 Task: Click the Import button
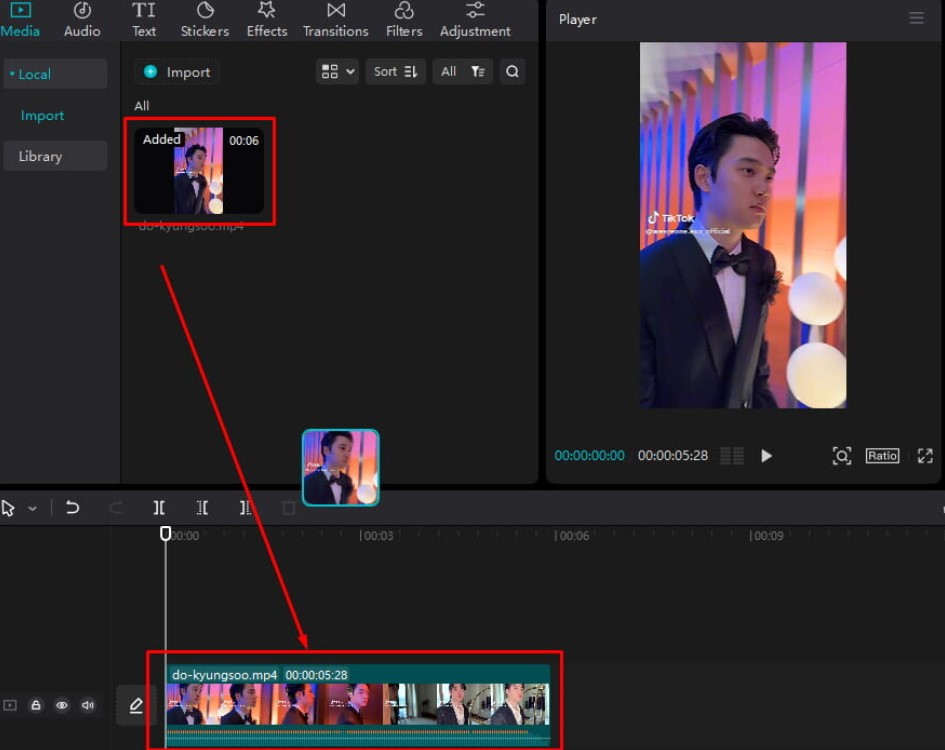coord(176,71)
